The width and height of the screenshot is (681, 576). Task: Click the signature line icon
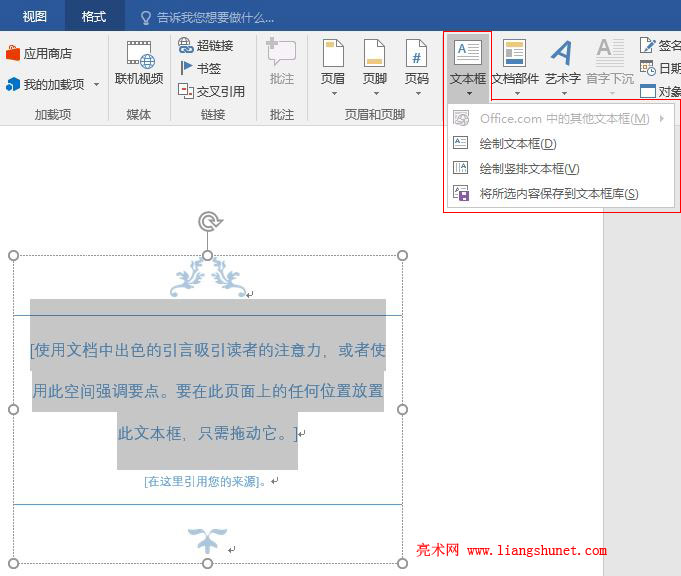click(647, 44)
